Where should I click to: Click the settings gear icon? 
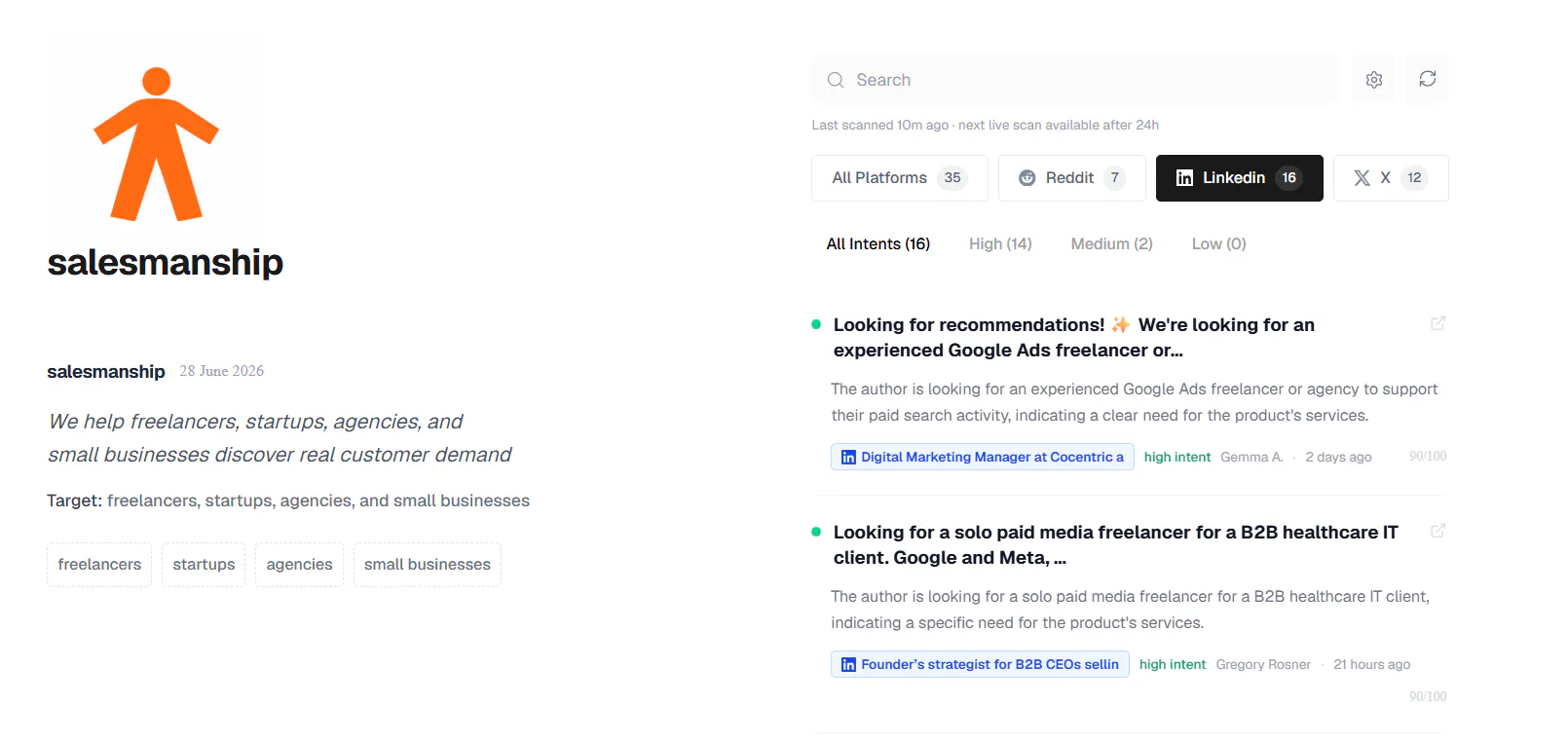click(1373, 80)
